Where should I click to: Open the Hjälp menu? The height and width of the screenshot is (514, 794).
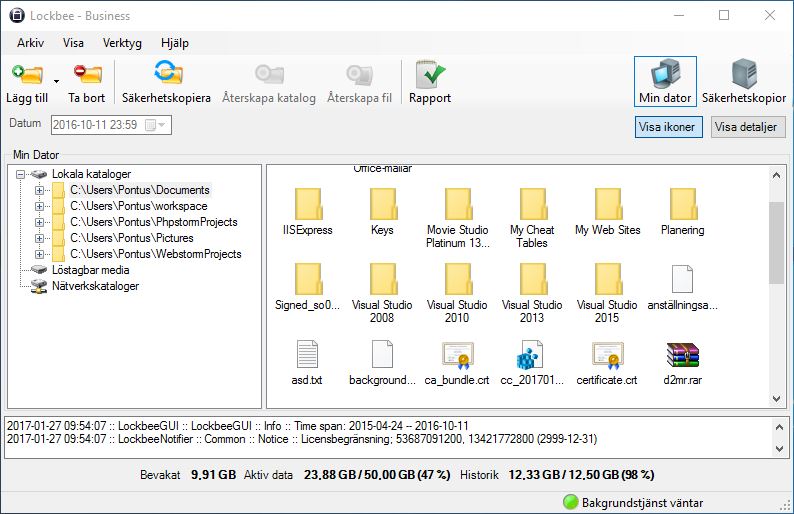coord(175,43)
